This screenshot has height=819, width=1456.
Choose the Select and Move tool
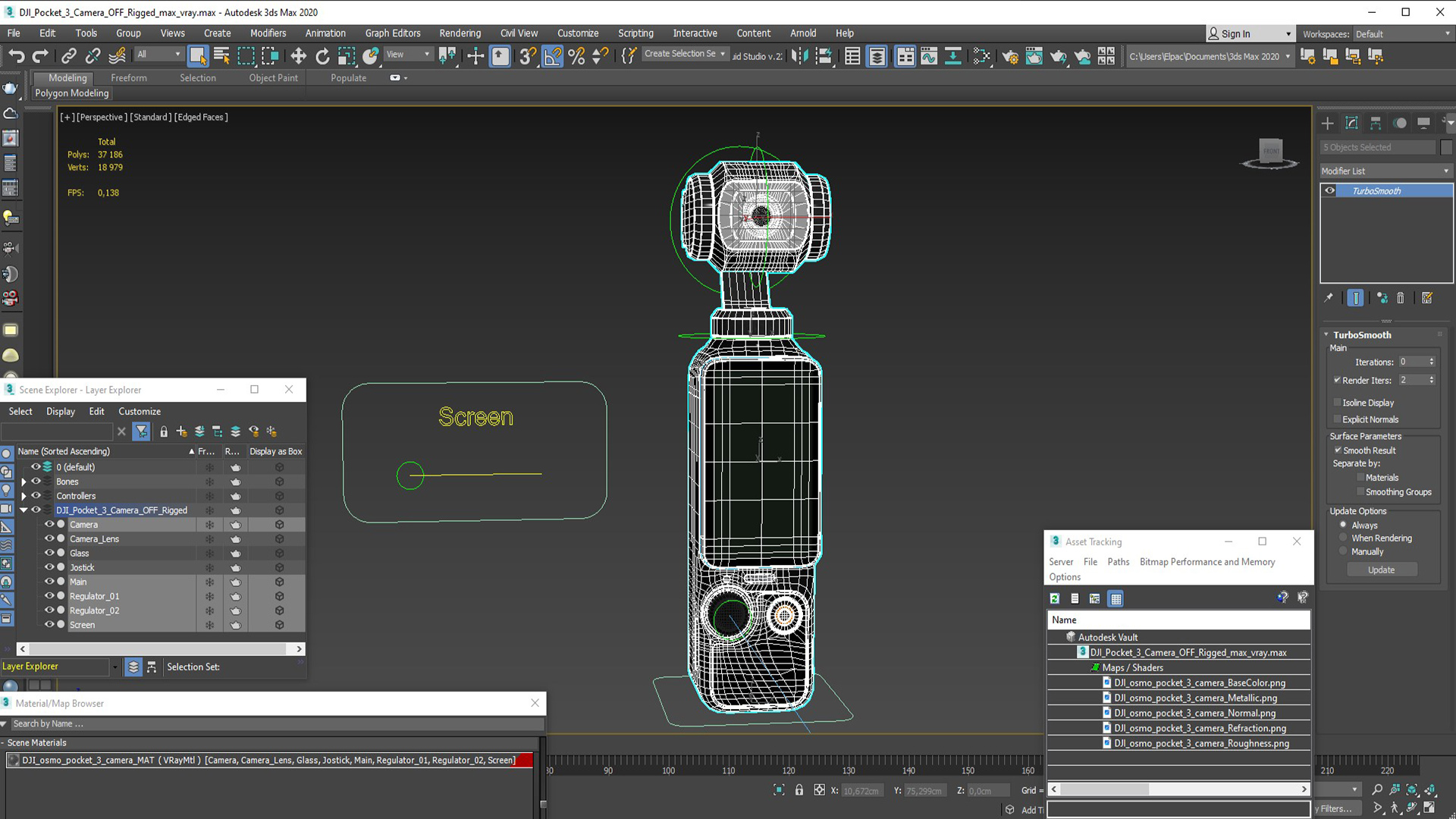coord(298,55)
